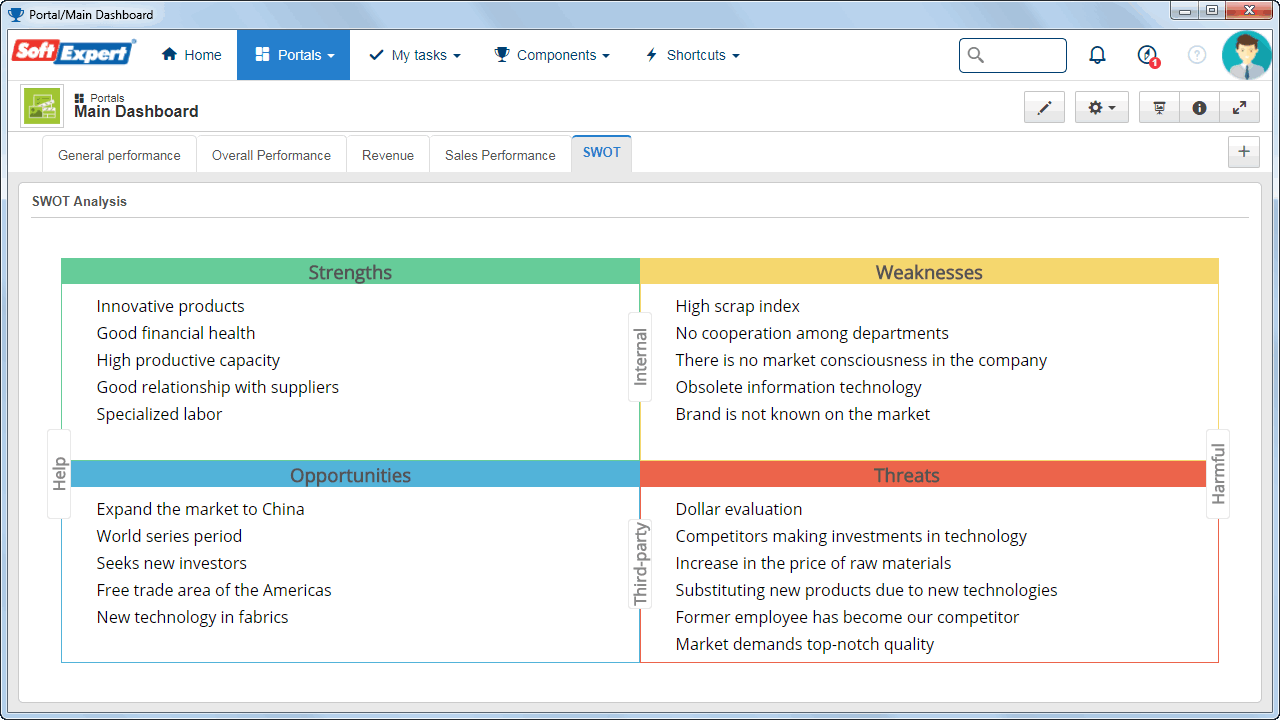Add a new tab with plus button

(x=1244, y=152)
